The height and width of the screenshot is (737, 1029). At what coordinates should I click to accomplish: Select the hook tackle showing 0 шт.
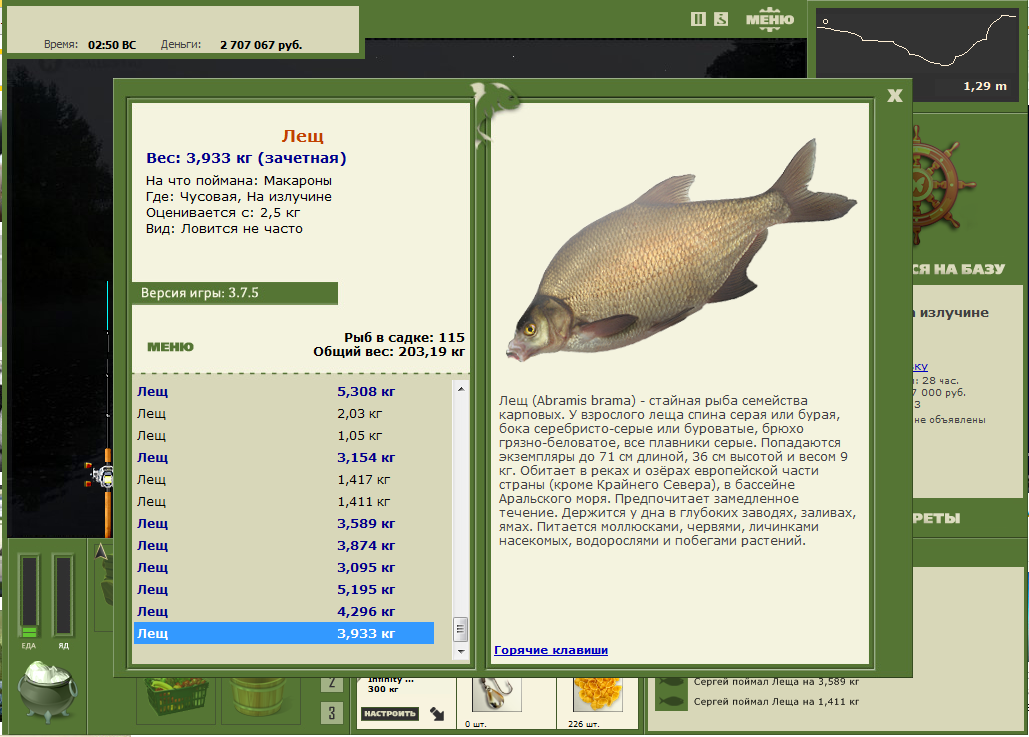pyautogui.click(x=497, y=696)
